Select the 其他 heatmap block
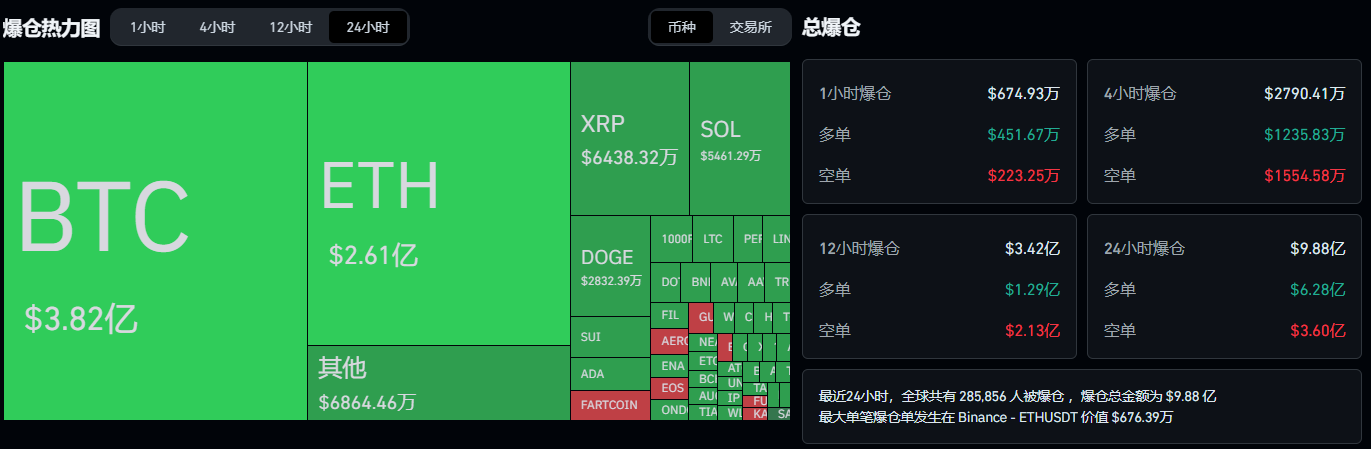Viewport: 1371px width, 449px height. (x=438, y=383)
